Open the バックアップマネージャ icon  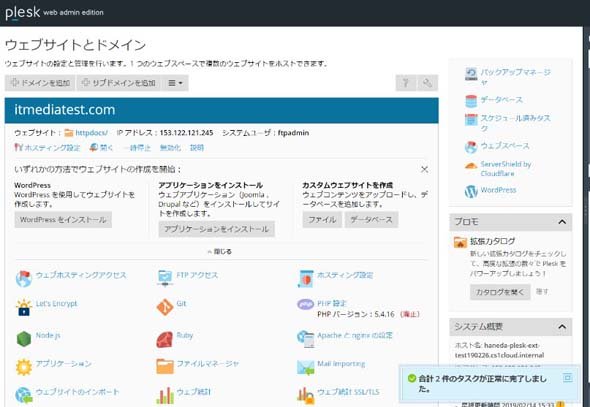point(471,74)
